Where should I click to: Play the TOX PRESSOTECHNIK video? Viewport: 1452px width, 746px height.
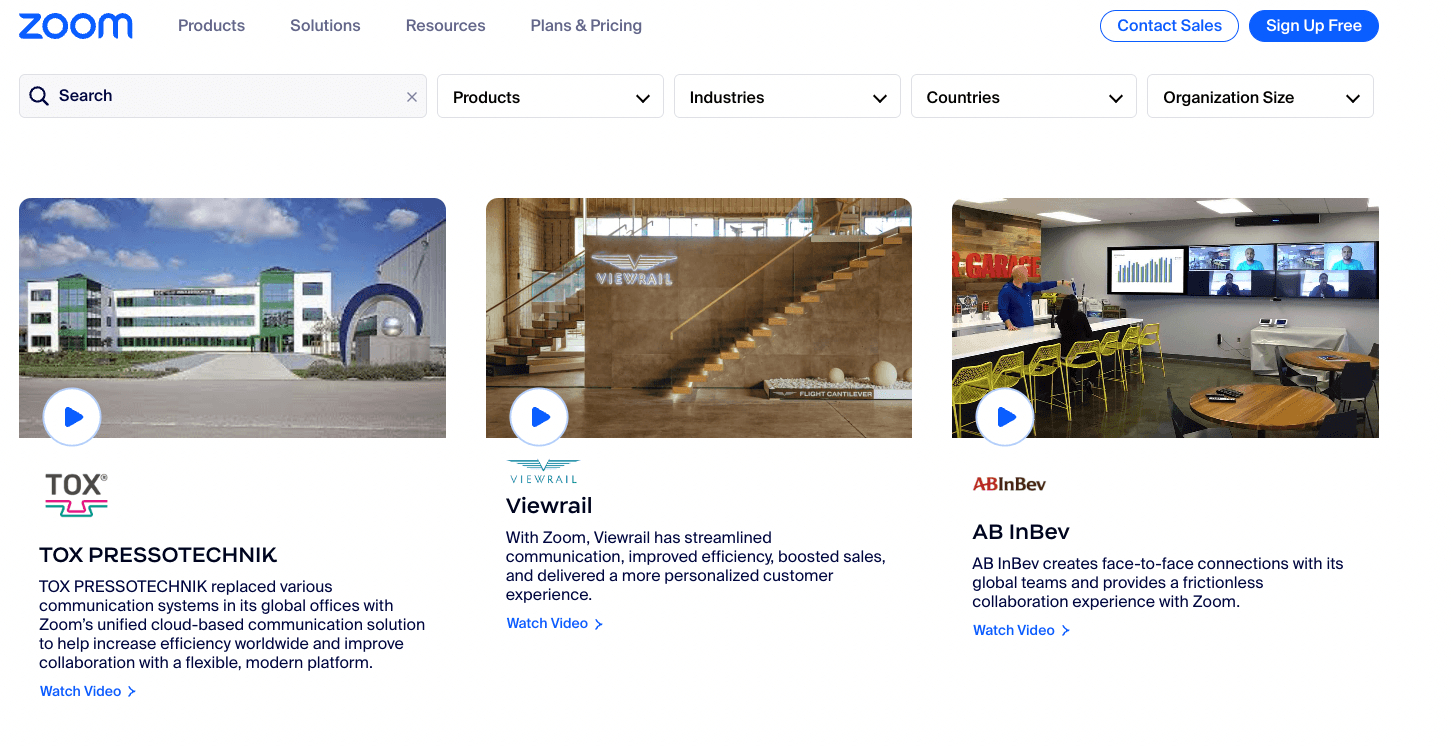[x=72, y=417]
